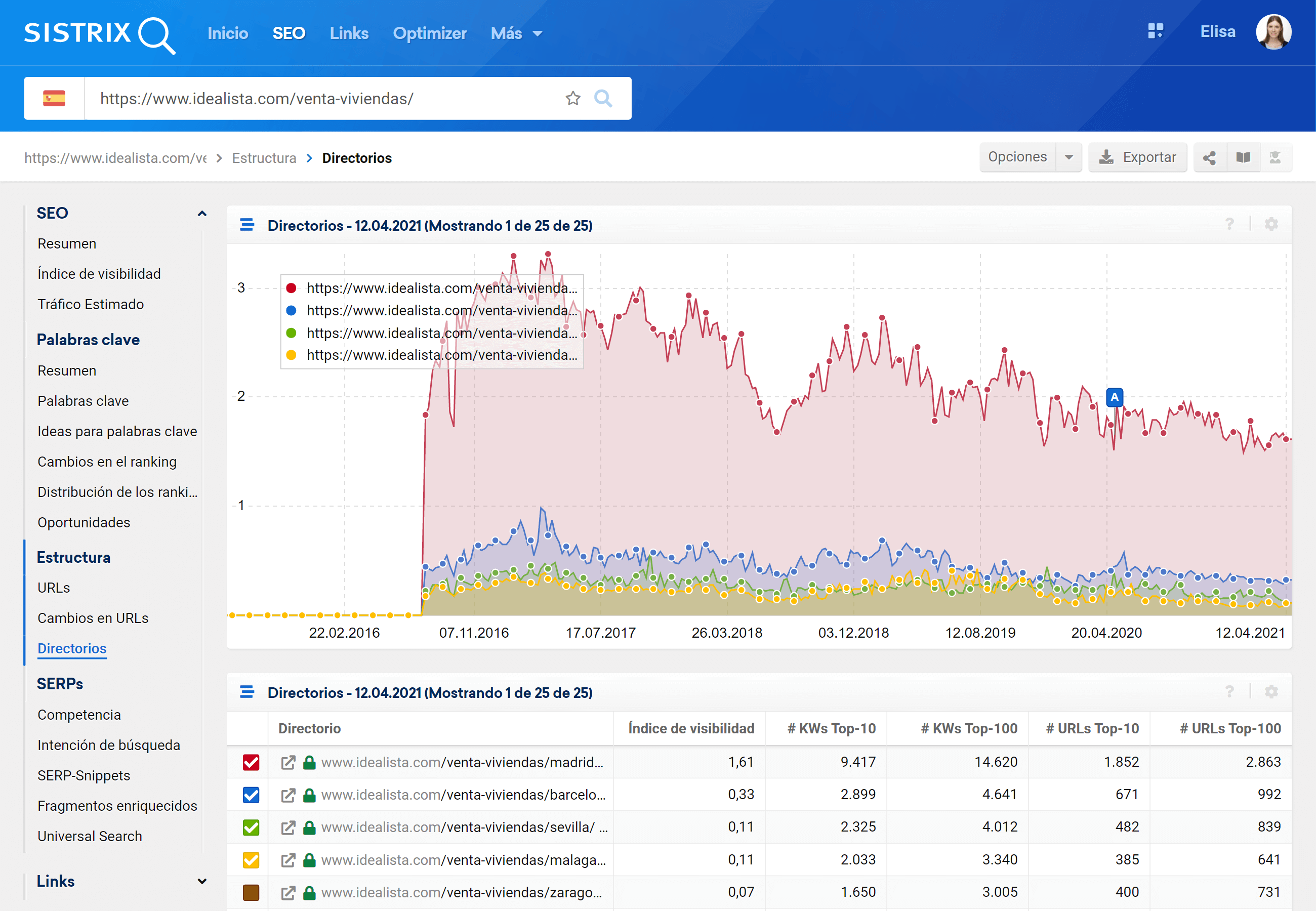Expand the Links sidebar section
Image resolution: width=1316 pixels, height=911 pixels.
coord(201,881)
